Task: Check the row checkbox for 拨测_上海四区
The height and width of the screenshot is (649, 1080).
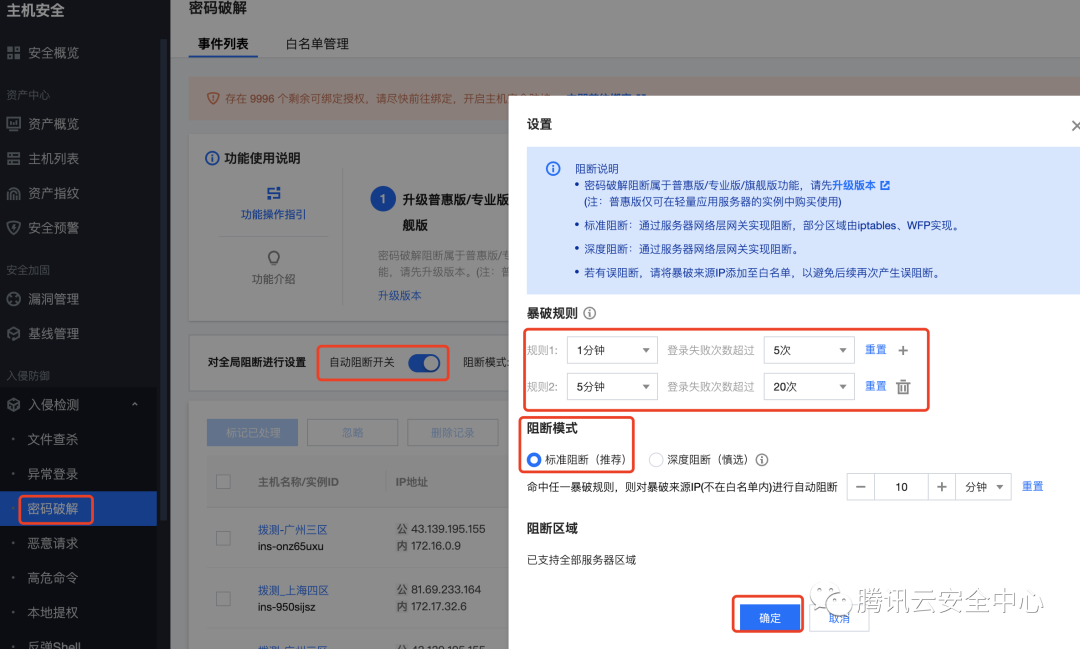Action: point(223,599)
